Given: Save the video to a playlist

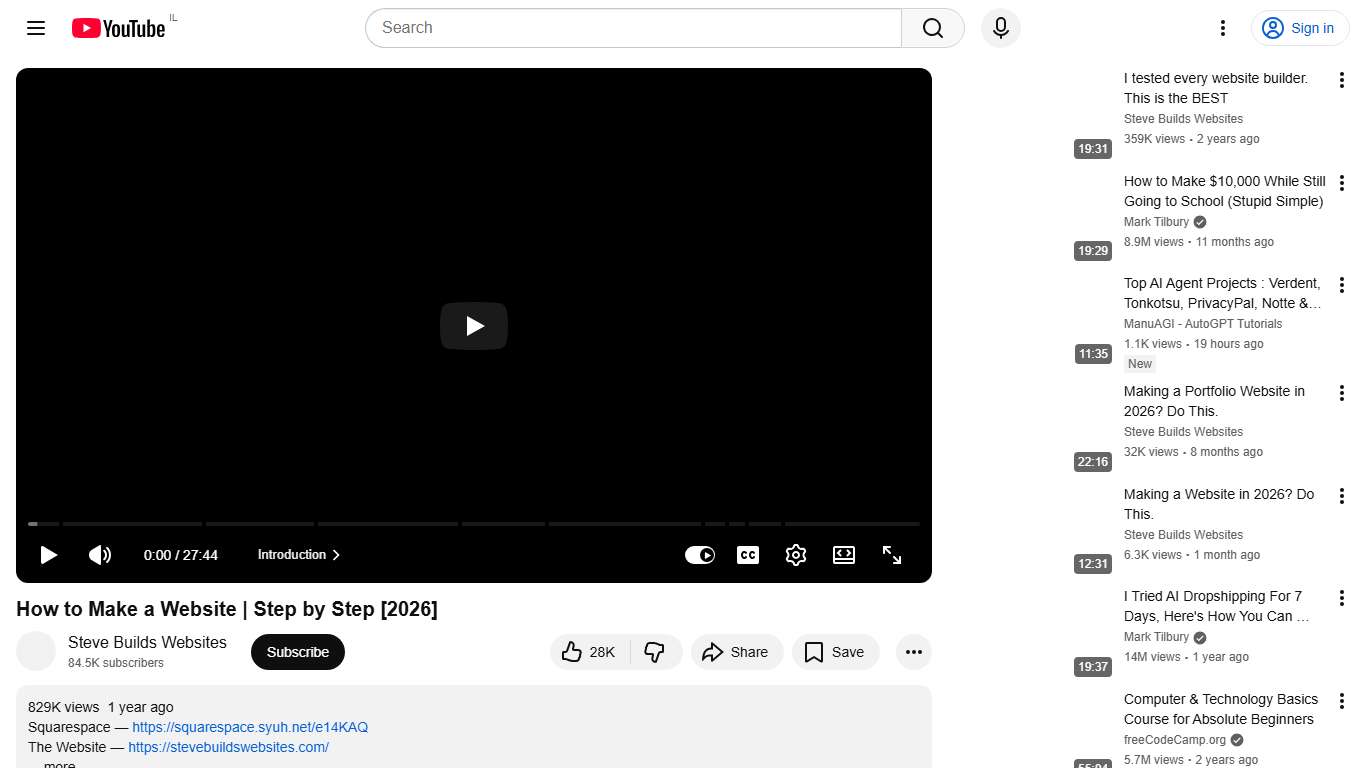Looking at the screenshot, I should [835, 652].
